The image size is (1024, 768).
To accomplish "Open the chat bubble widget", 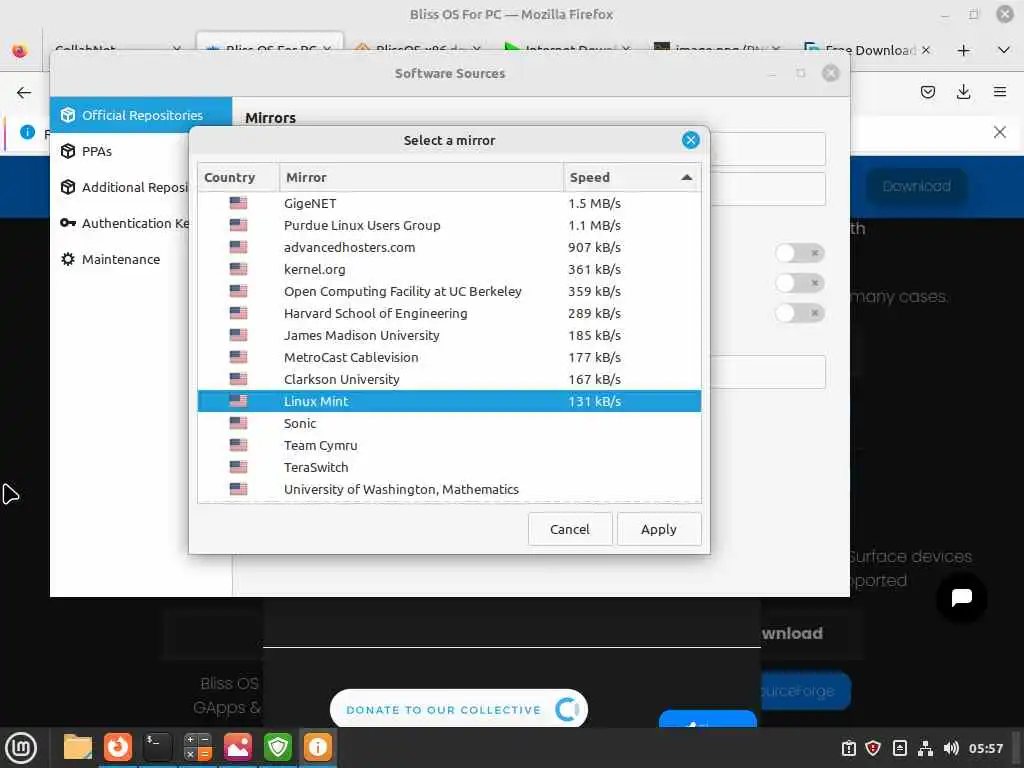I will point(961,598).
